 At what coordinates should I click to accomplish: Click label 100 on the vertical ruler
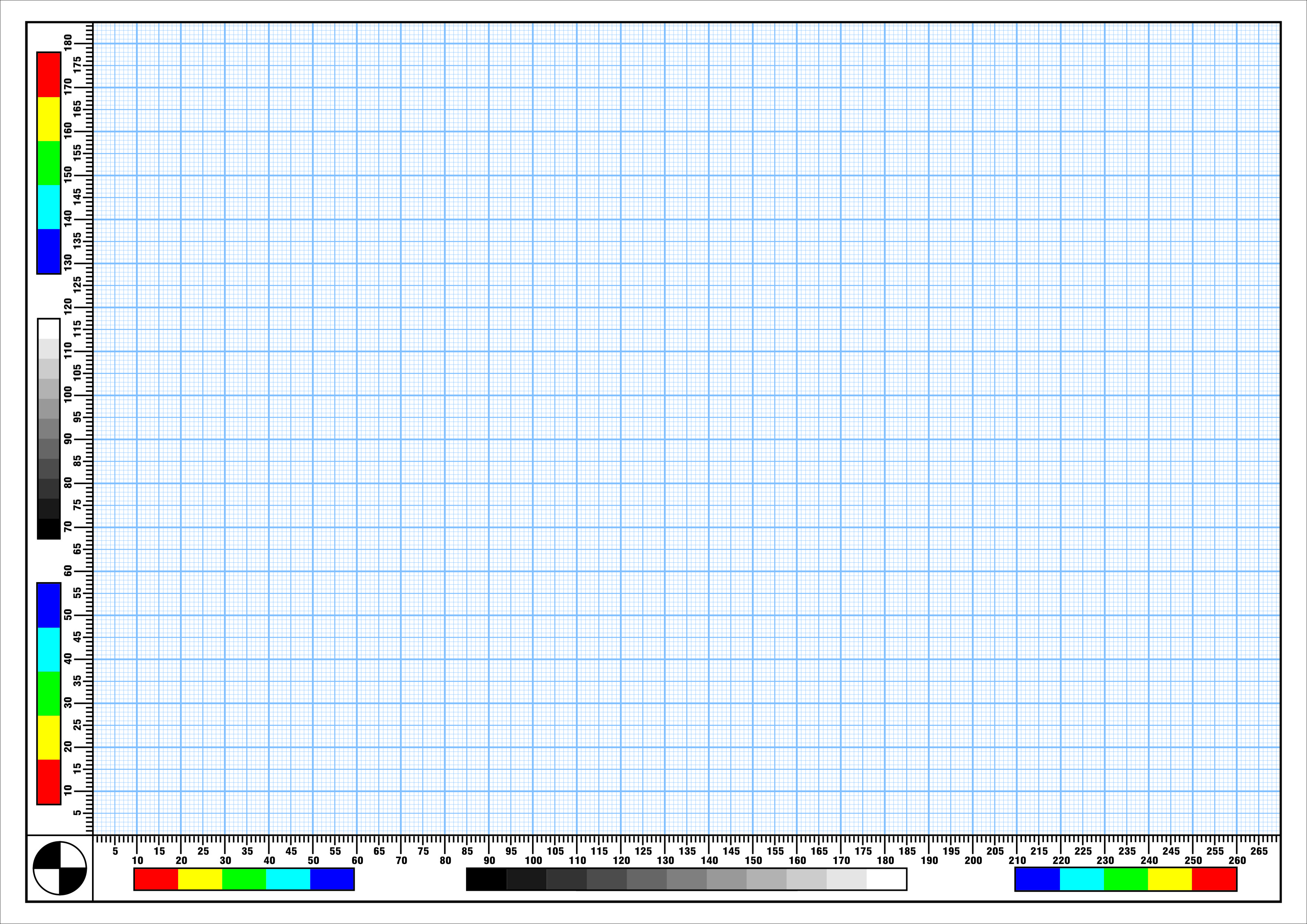[x=68, y=395]
